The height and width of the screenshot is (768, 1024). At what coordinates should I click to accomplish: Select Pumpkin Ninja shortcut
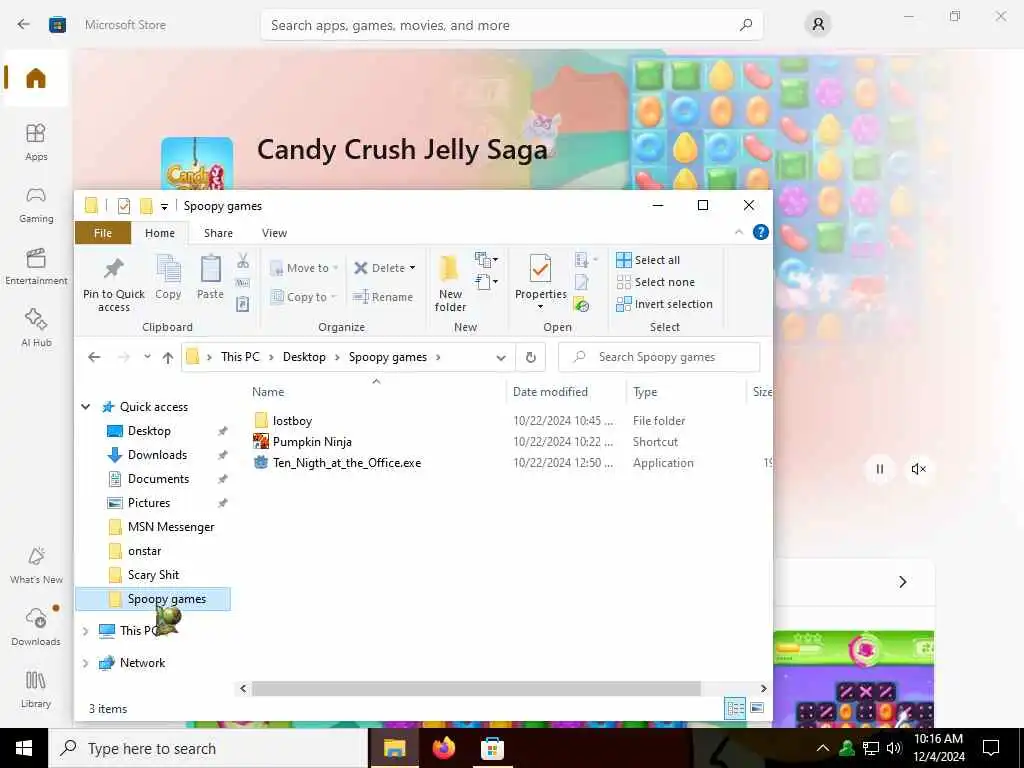point(312,442)
